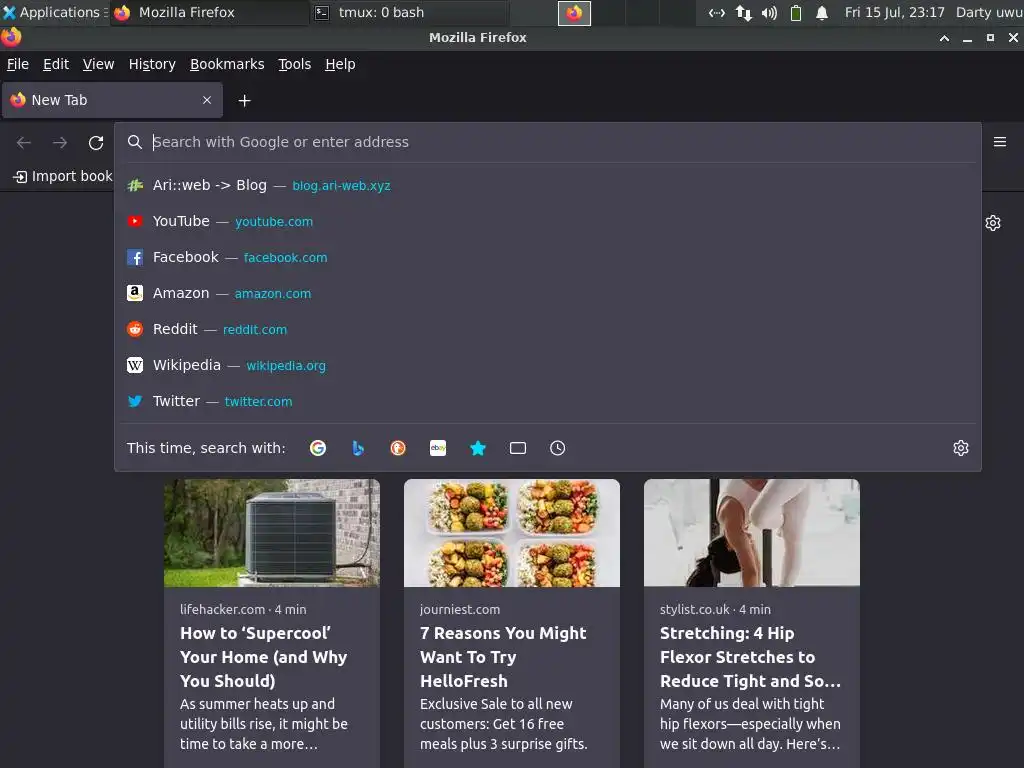Open the Help menu
Image resolution: width=1024 pixels, height=768 pixels.
[340, 64]
